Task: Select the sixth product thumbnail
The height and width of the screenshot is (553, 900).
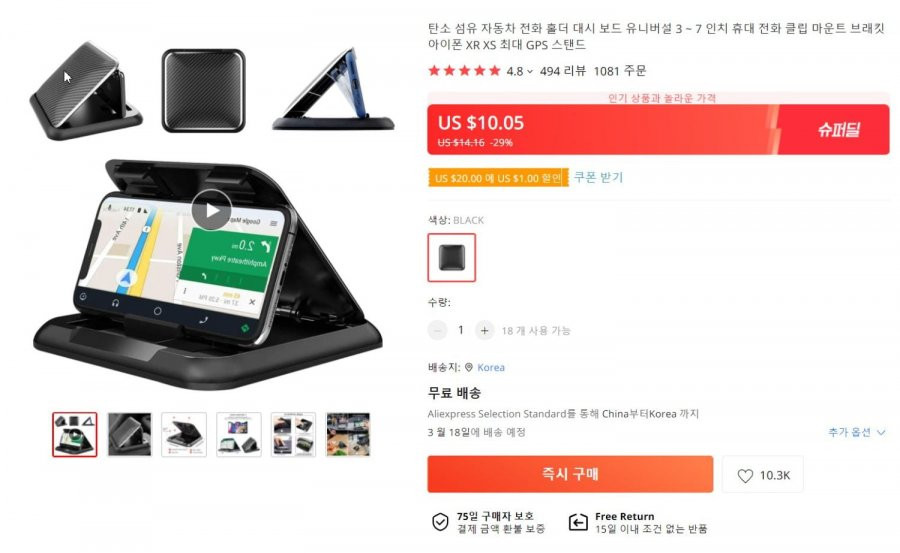Action: pyautogui.click(x=348, y=435)
